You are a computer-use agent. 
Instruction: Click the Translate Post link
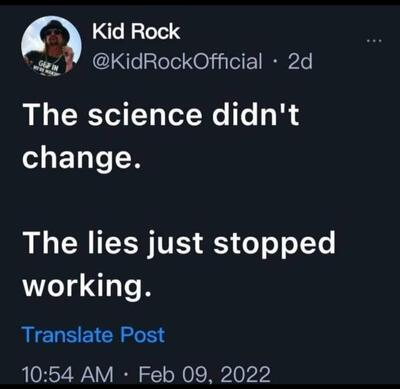click(93, 335)
